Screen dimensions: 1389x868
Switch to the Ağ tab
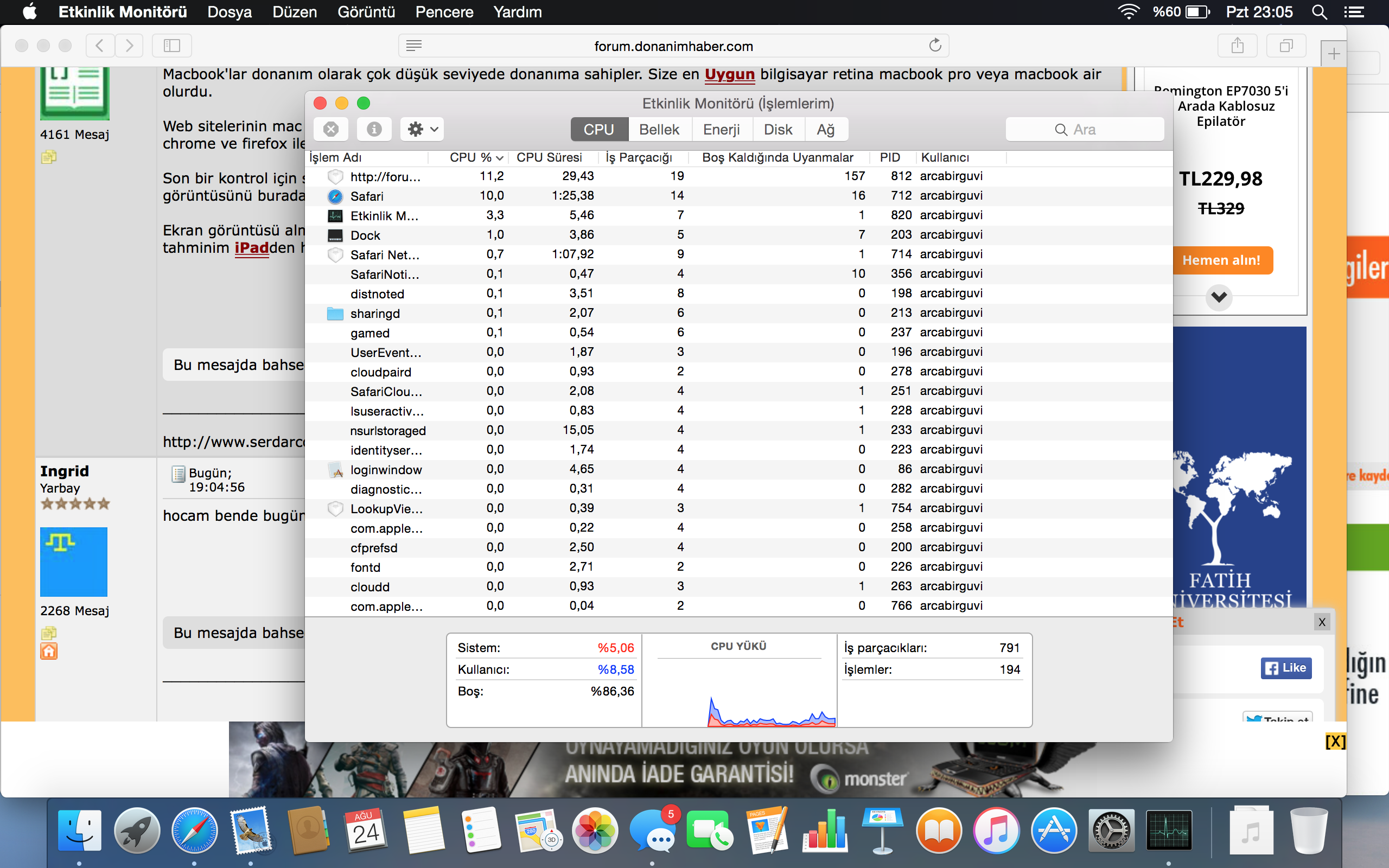(825, 129)
